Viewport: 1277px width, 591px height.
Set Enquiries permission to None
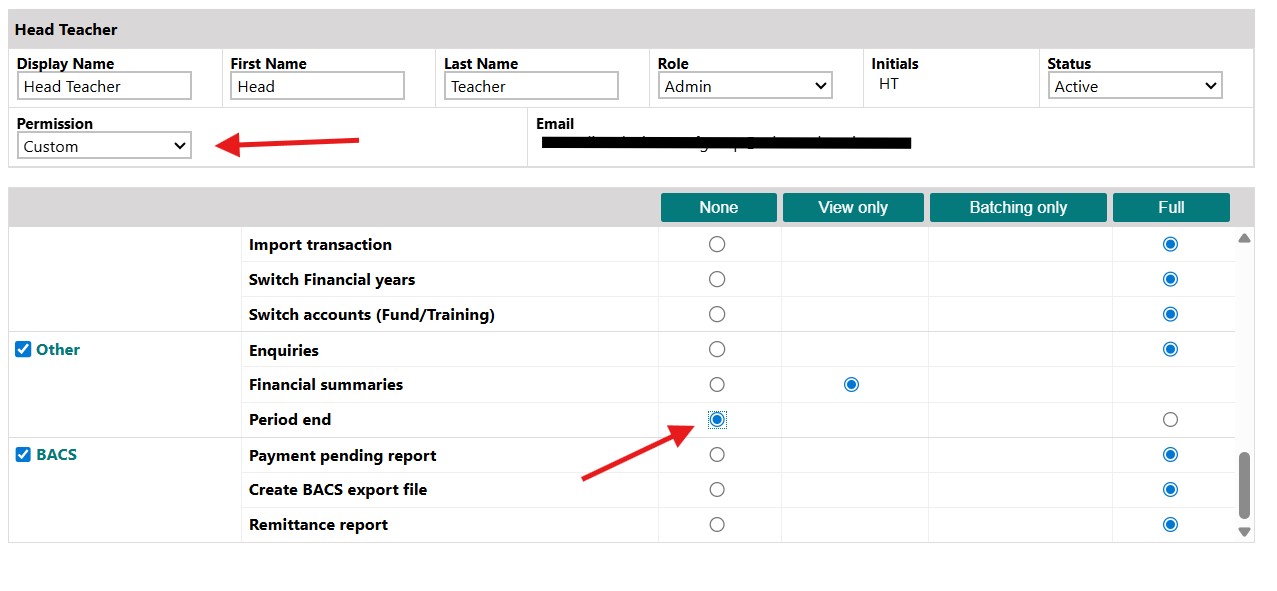[716, 349]
